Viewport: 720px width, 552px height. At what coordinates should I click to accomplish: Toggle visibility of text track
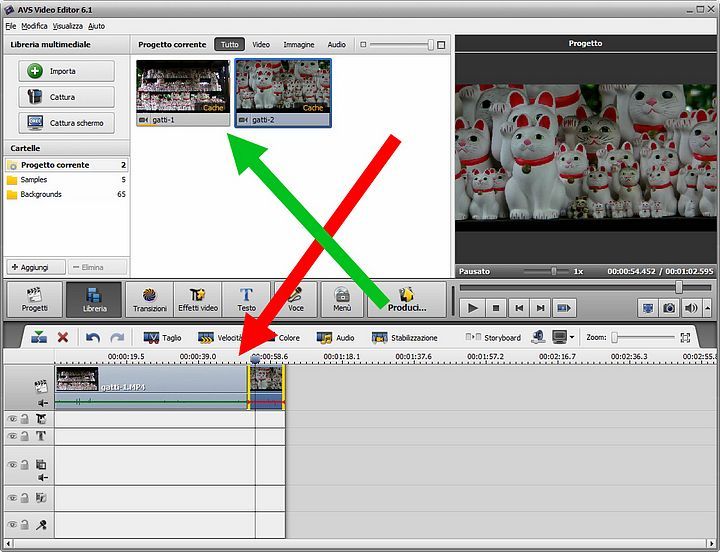click(x=12, y=436)
